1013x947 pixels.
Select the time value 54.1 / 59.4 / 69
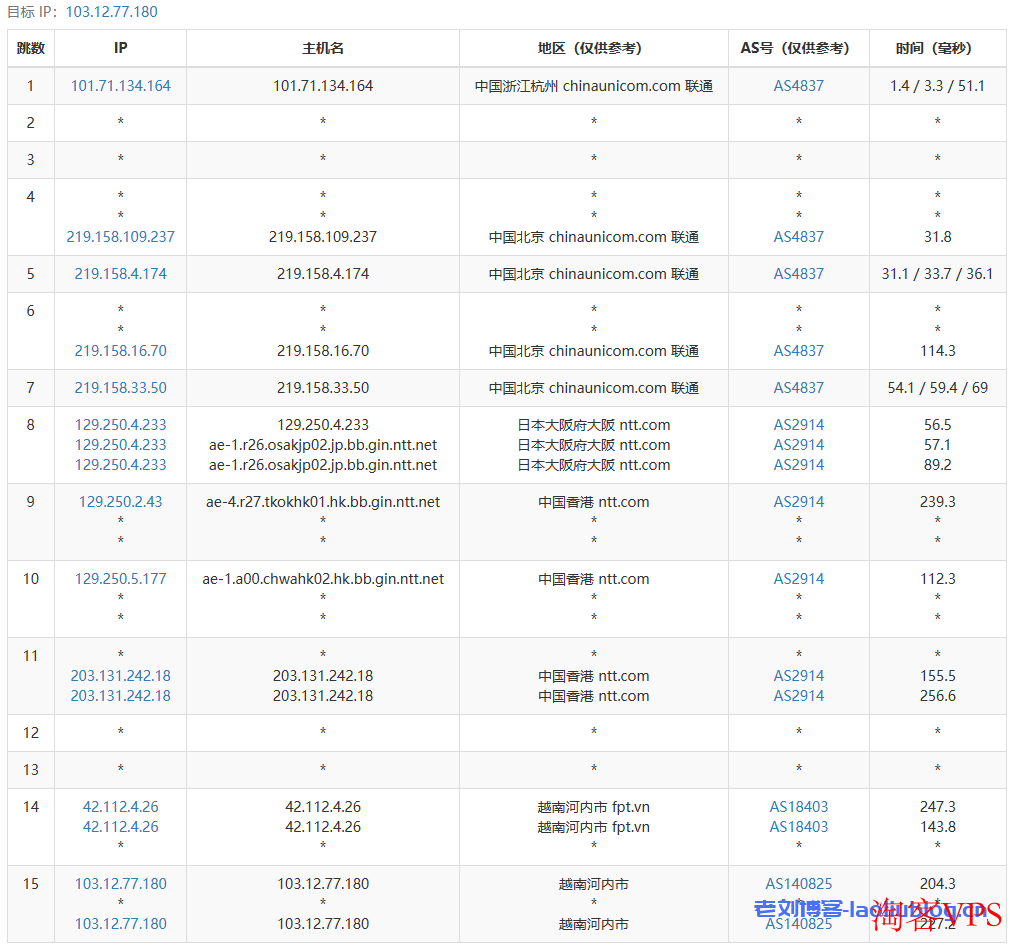937,388
